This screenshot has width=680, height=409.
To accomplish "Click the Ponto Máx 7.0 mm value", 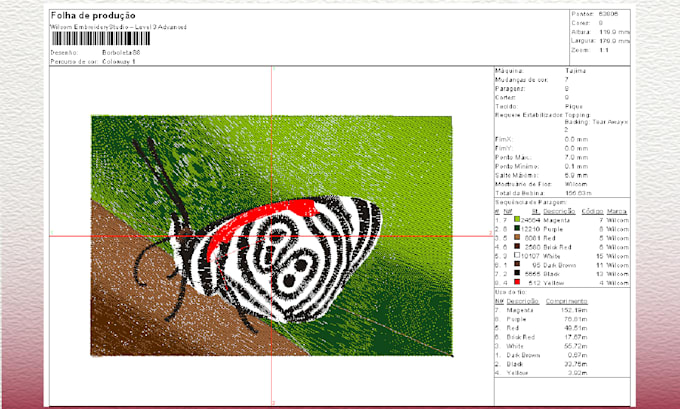I will (x=576, y=157).
